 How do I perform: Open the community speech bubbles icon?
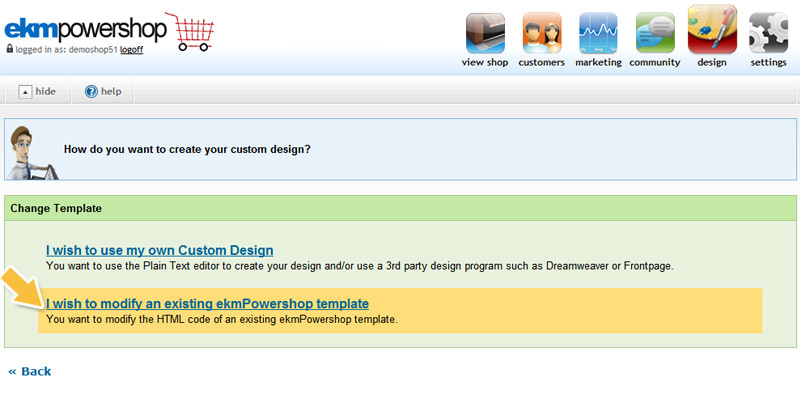(655, 33)
